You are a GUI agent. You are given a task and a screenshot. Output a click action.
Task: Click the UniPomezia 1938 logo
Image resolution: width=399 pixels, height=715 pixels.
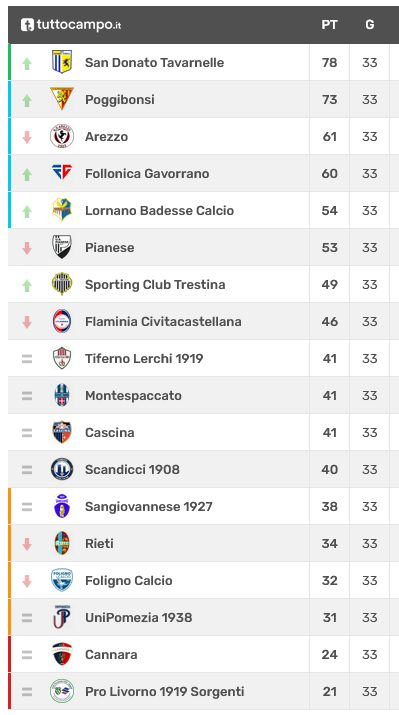[62, 617]
